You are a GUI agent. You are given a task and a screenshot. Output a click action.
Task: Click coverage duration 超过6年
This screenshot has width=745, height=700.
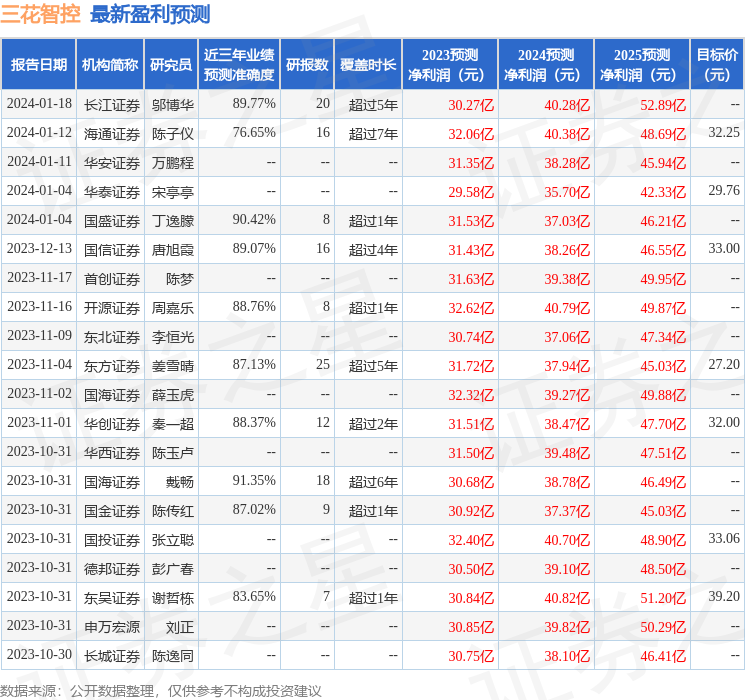(373, 482)
